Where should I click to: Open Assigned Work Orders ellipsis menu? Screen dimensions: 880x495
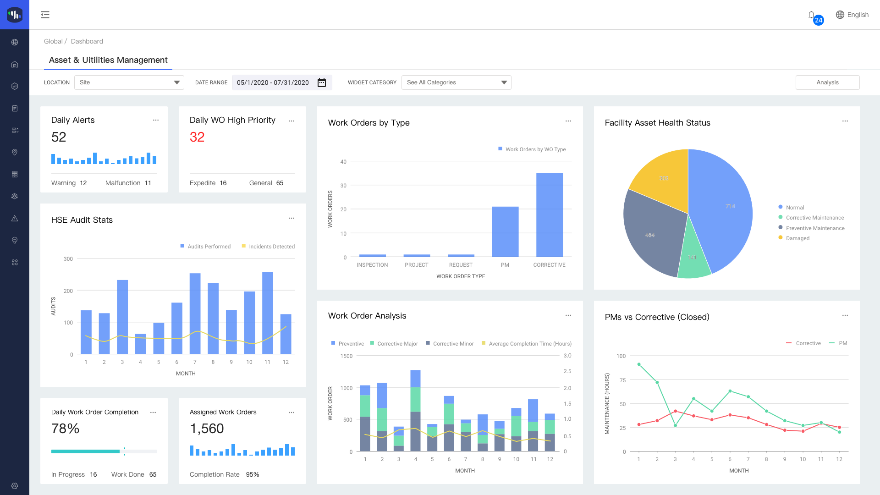291,412
